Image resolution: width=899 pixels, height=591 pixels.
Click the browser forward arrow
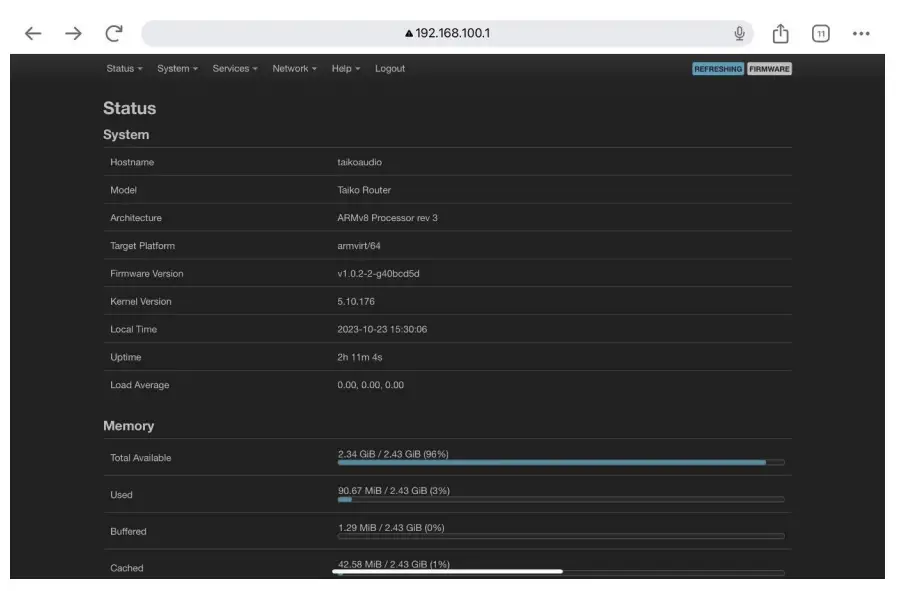[x=73, y=34]
